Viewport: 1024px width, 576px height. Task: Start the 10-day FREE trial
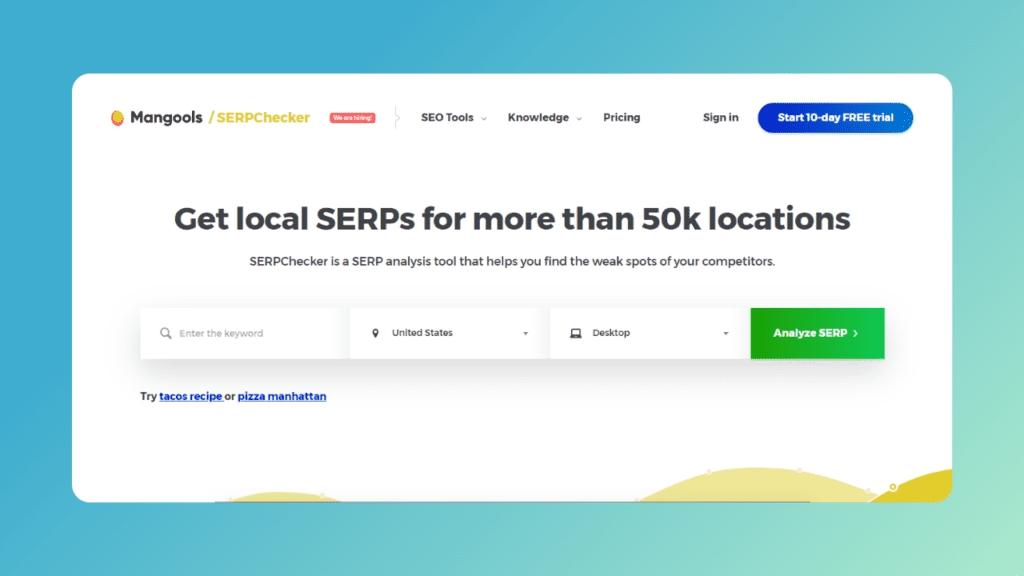coord(835,118)
